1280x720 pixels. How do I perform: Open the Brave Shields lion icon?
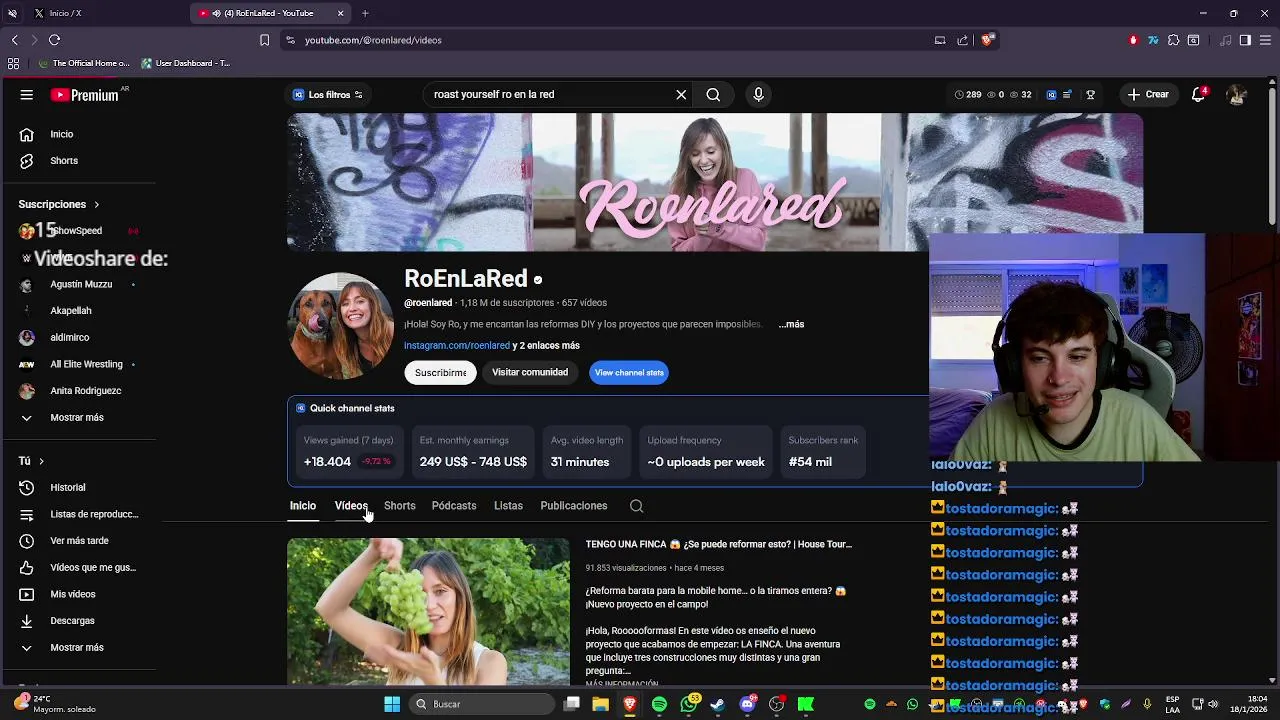(986, 40)
